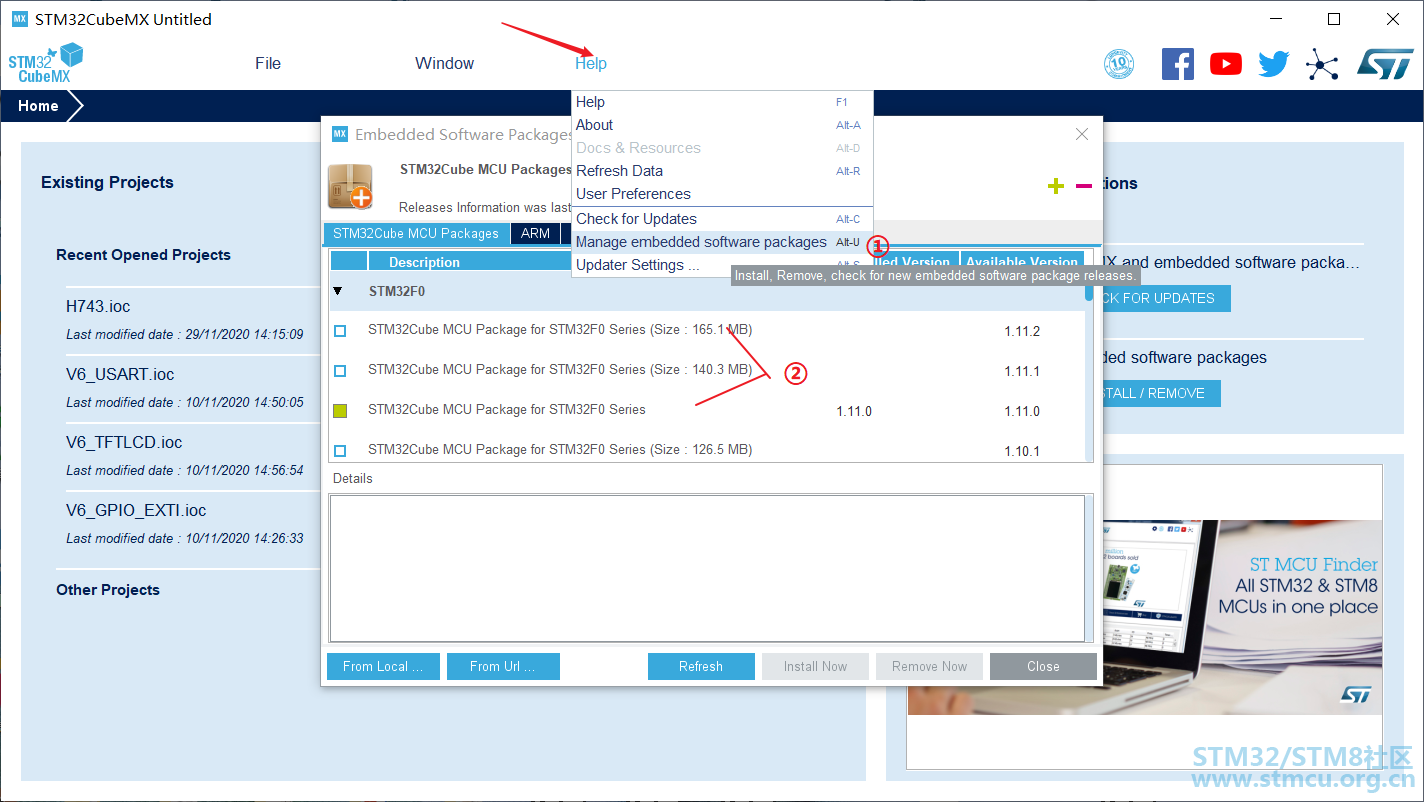1424x802 pixels.
Task: Click the CHECK FOR UPDATES button on the home page
Action: coord(1166,298)
